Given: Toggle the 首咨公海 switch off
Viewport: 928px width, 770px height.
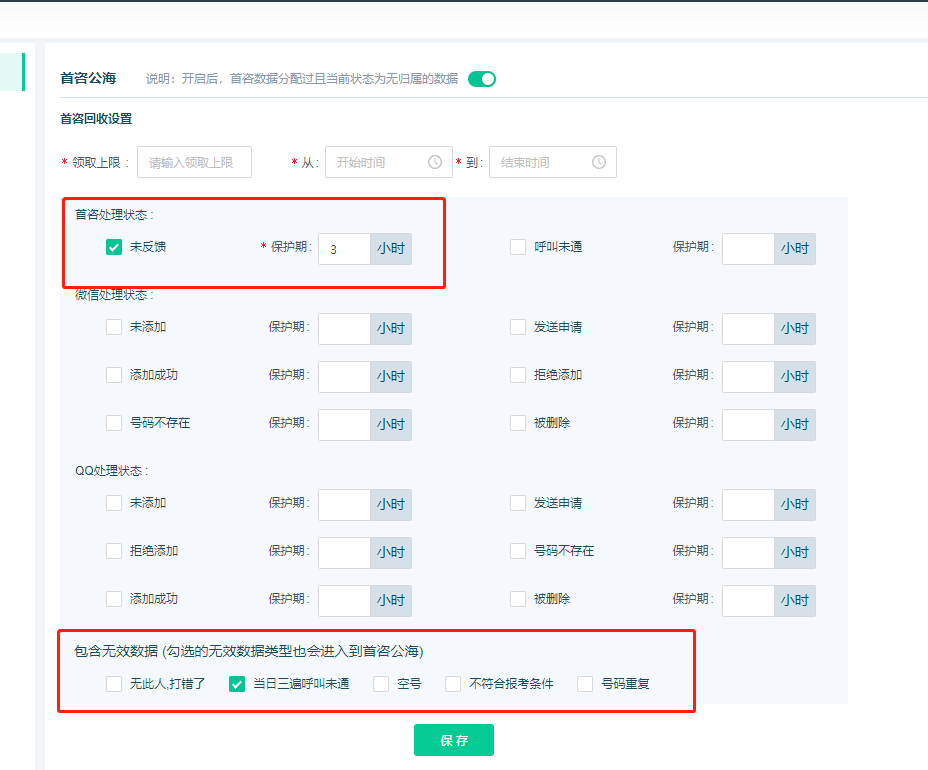Looking at the screenshot, I should click(482, 79).
